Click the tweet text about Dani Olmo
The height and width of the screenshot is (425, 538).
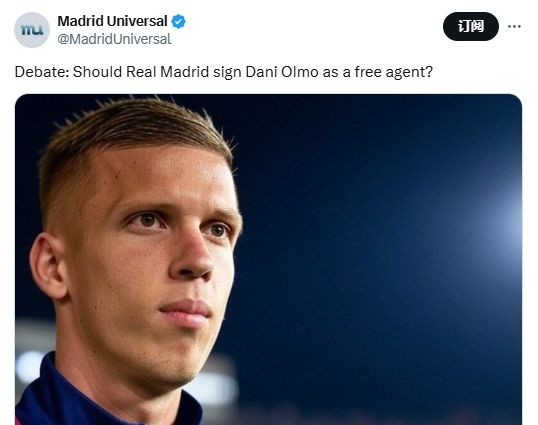pyautogui.click(x=224, y=72)
